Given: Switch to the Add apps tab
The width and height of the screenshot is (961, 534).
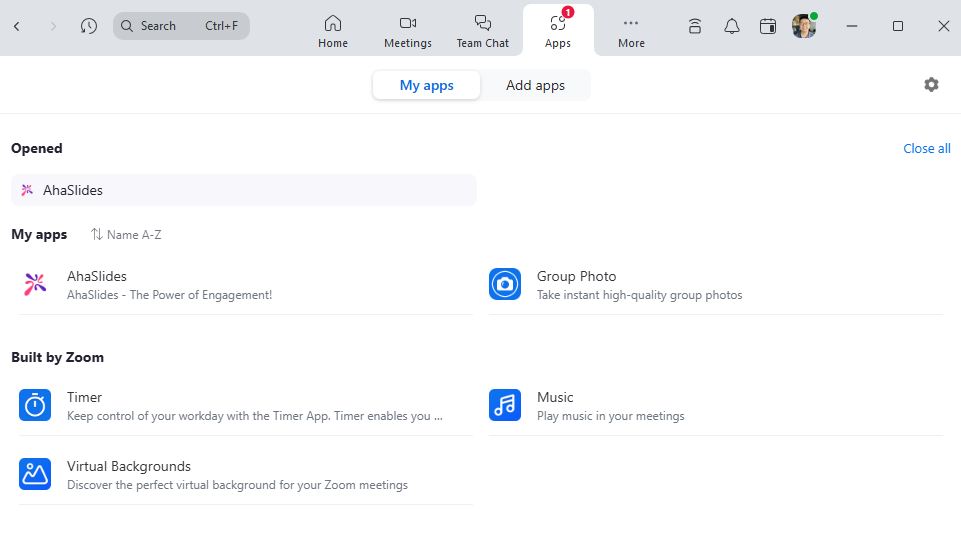Looking at the screenshot, I should 535,85.
